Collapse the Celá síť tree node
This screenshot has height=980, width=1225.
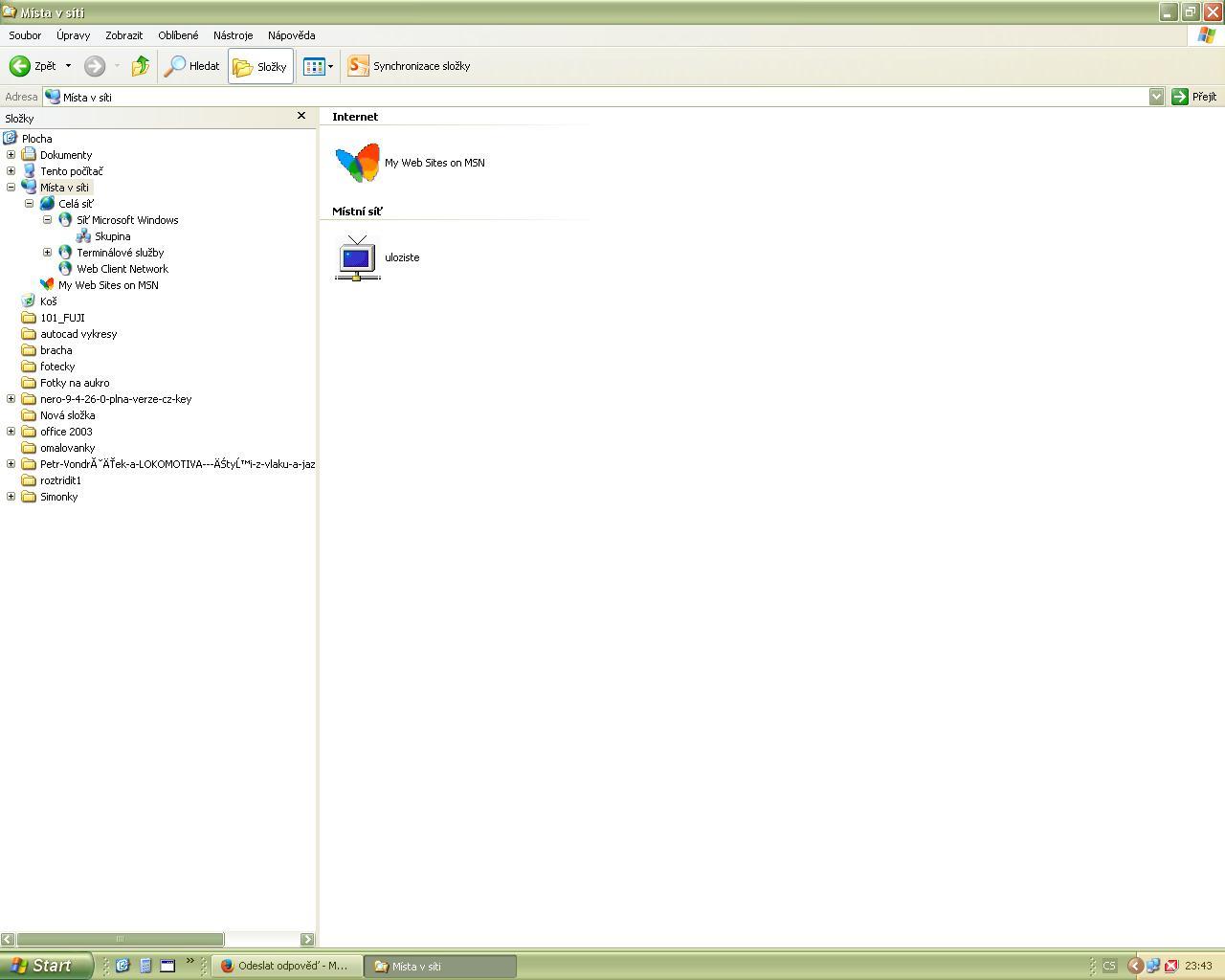tap(30, 204)
